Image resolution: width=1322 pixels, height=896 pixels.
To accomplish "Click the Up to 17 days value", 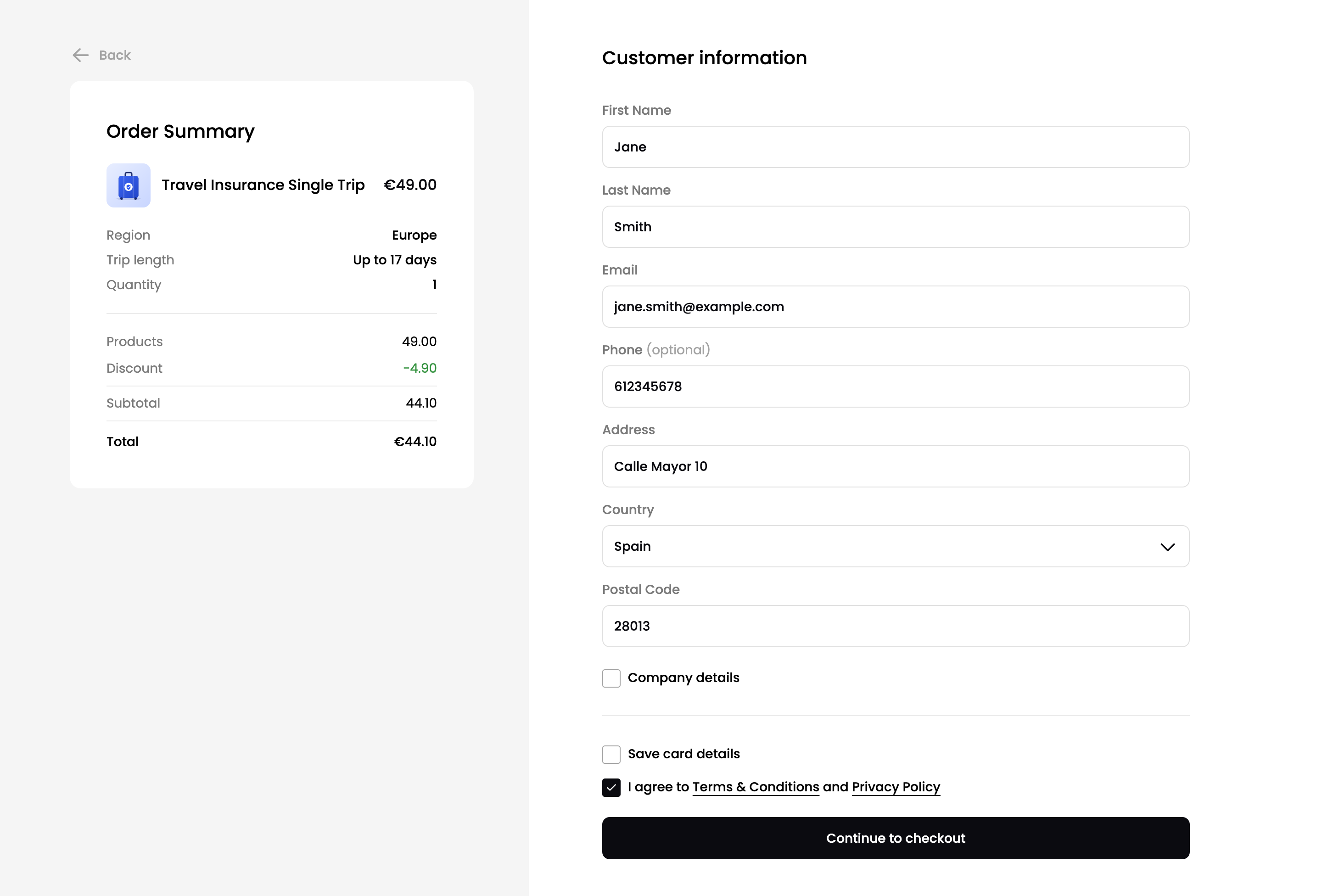I will pos(395,260).
